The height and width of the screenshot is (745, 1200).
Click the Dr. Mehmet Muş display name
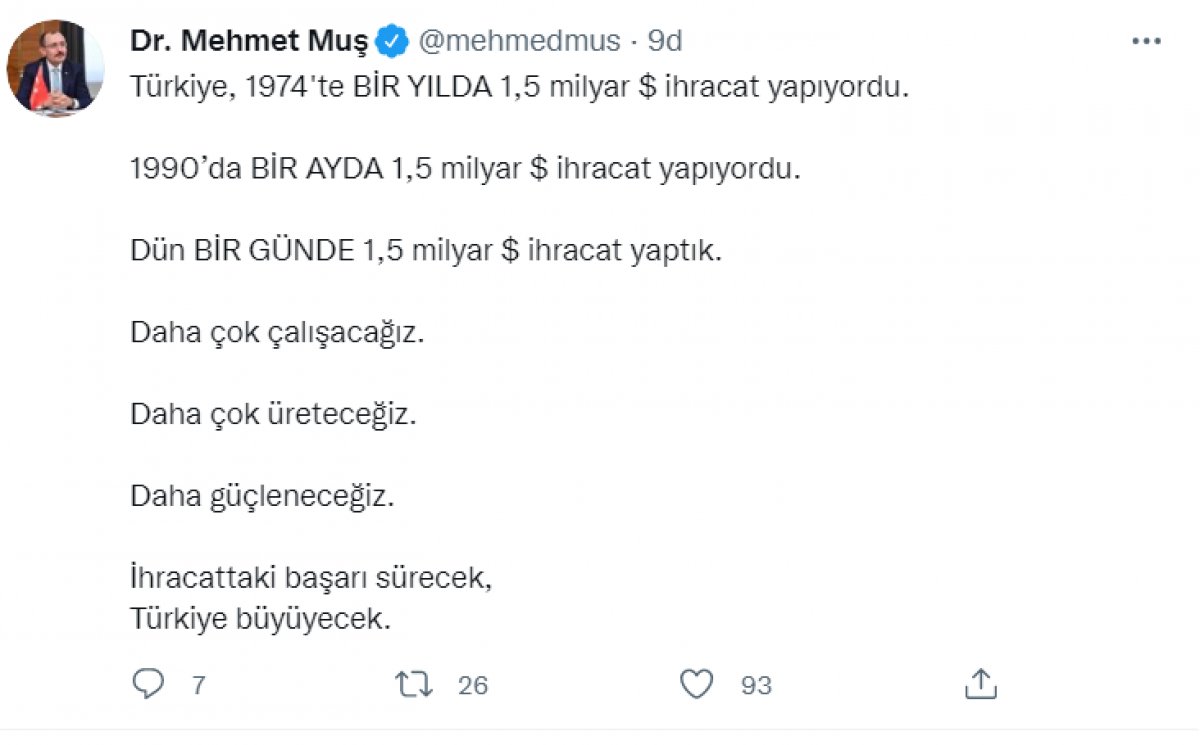251,42
